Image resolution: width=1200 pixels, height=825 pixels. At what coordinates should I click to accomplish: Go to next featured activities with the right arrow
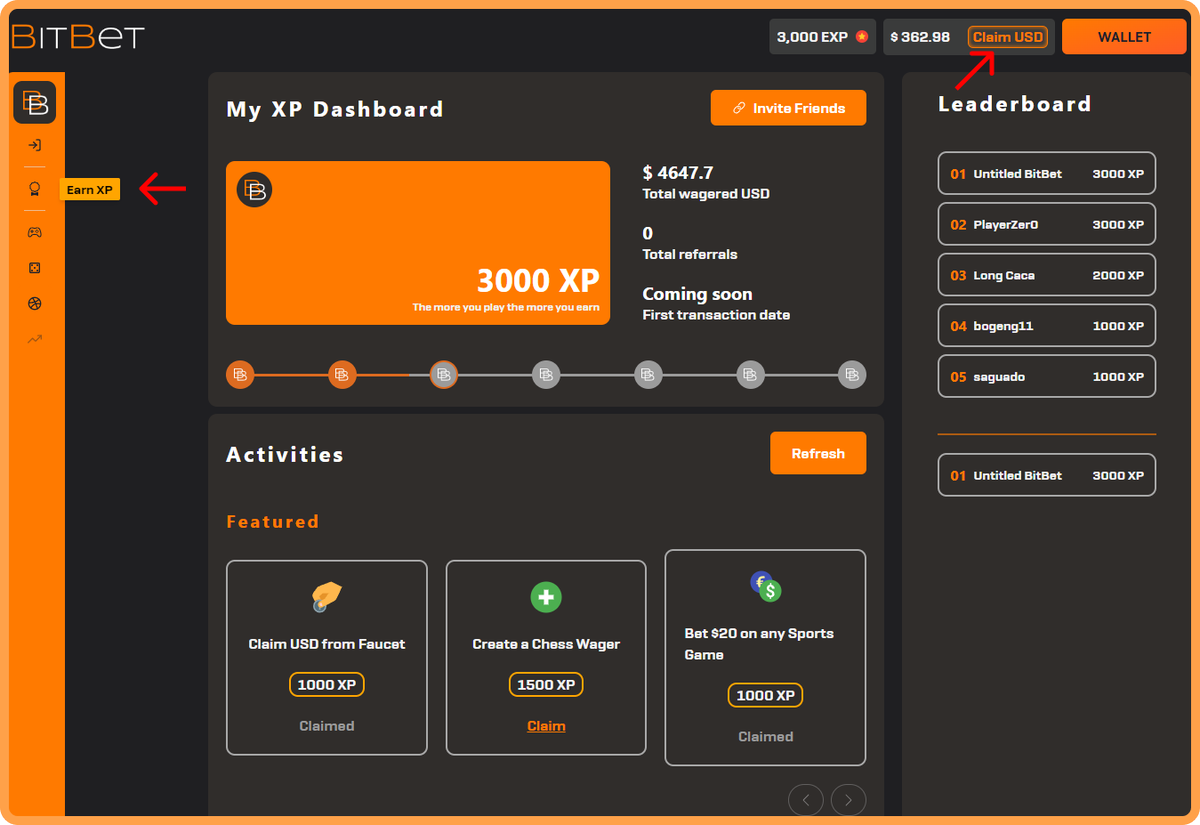click(848, 800)
